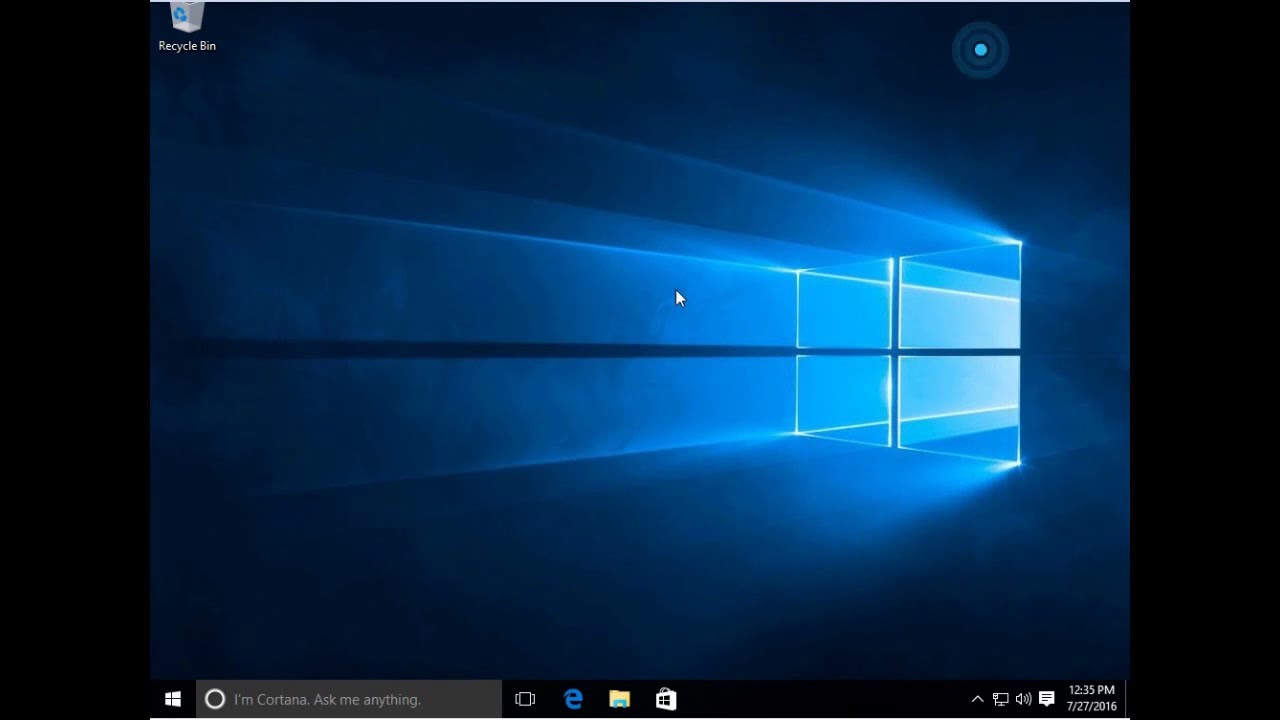
Task: Click the glowing blue circle indicator on the desktop
Action: point(981,50)
